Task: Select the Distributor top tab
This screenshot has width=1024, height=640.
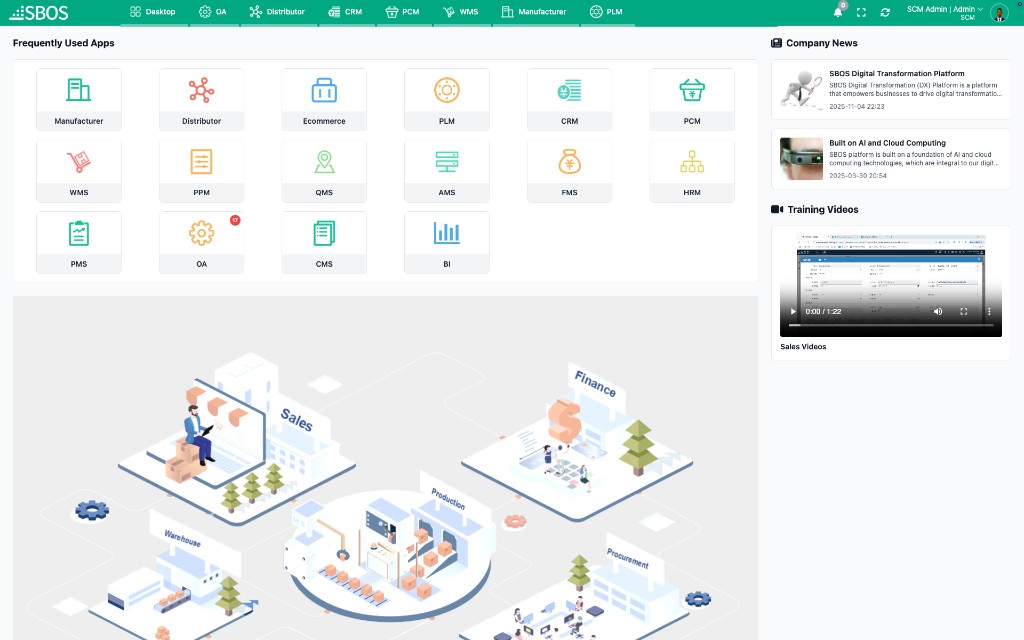Action: [x=278, y=12]
